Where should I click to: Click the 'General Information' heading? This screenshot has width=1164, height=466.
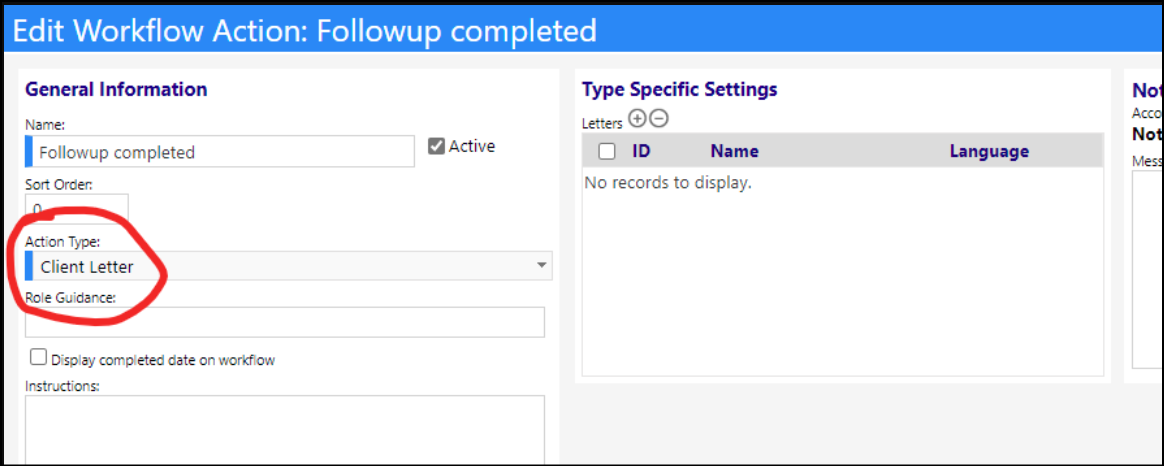point(116,90)
